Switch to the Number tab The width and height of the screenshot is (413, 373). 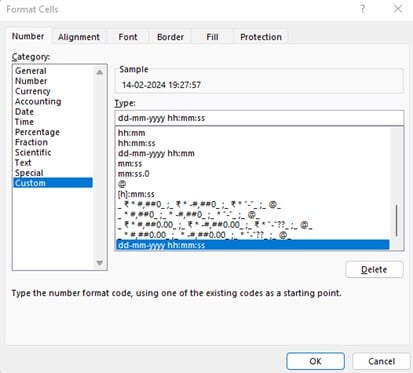coord(28,36)
